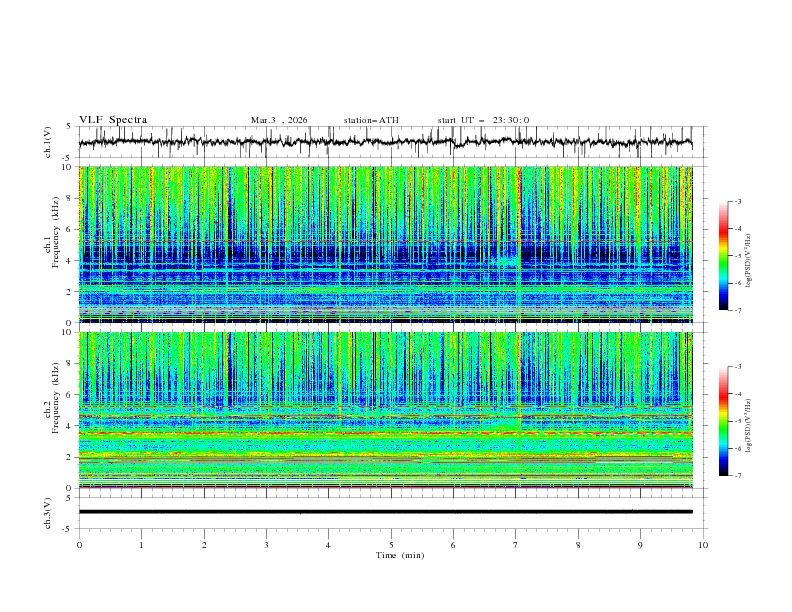Click the time axis tick label "7"

[x=516, y=545]
